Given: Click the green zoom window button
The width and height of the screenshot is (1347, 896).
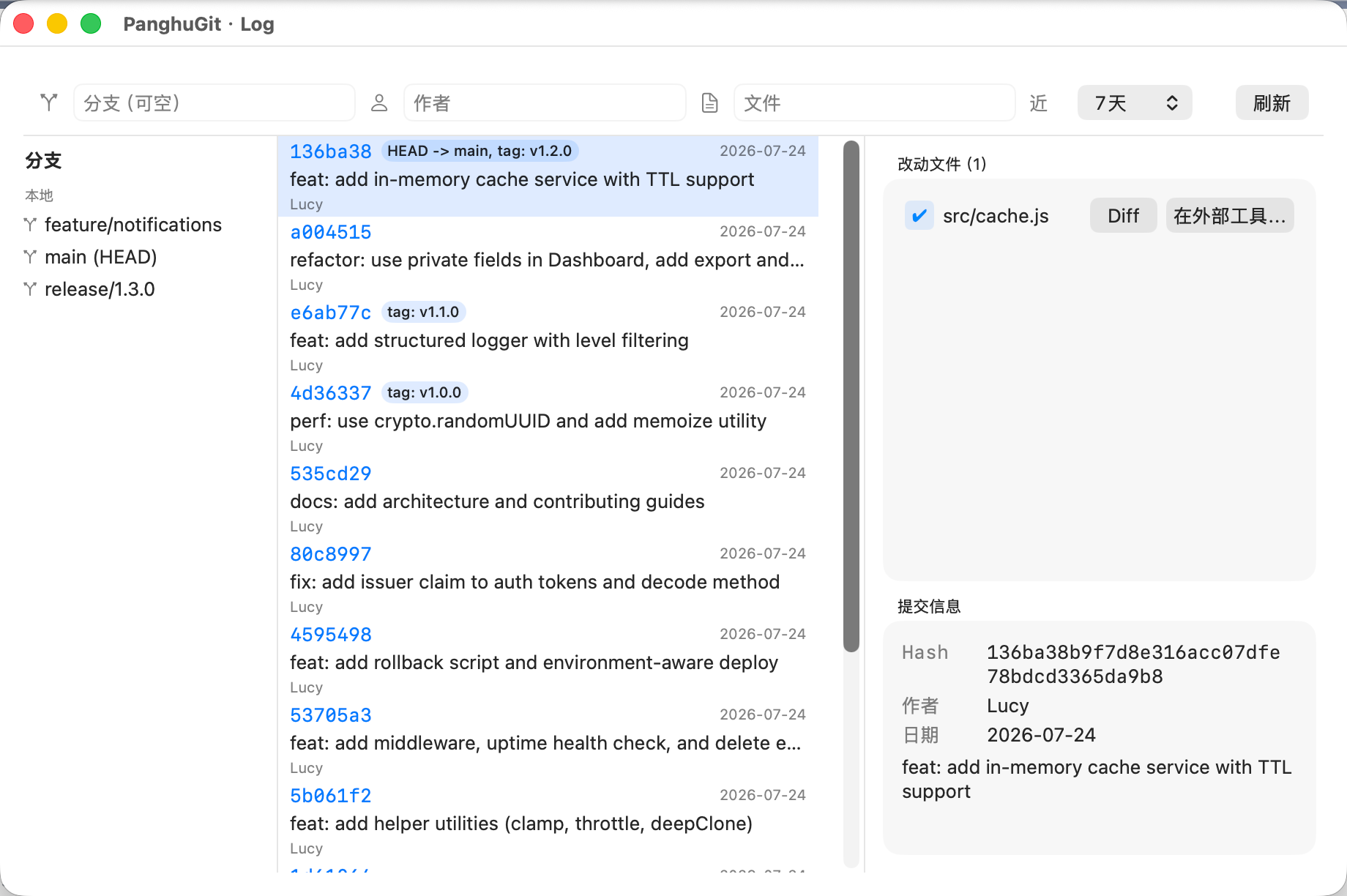Looking at the screenshot, I should pos(91,23).
